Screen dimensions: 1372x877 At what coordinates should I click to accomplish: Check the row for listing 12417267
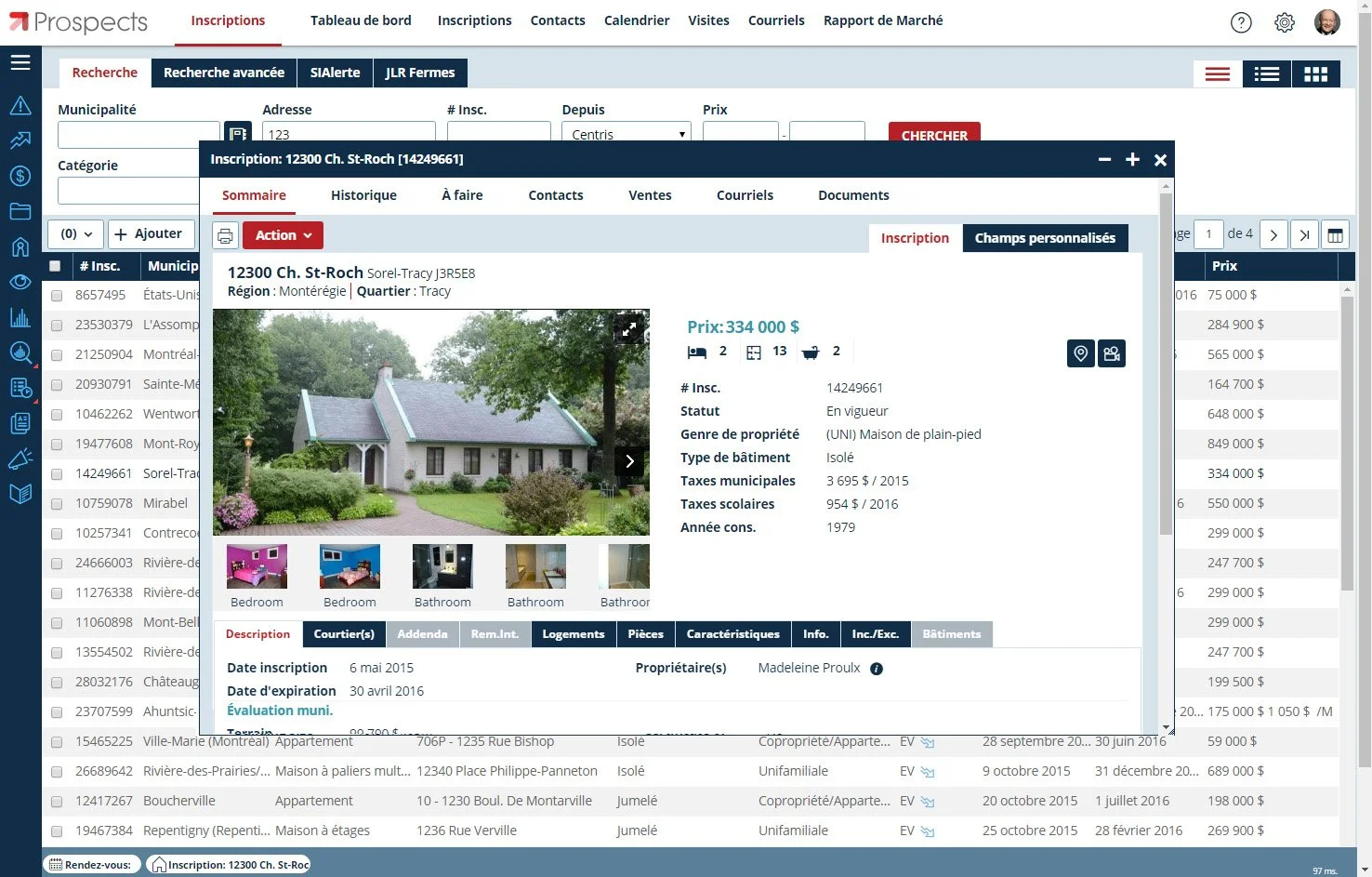pos(57,802)
